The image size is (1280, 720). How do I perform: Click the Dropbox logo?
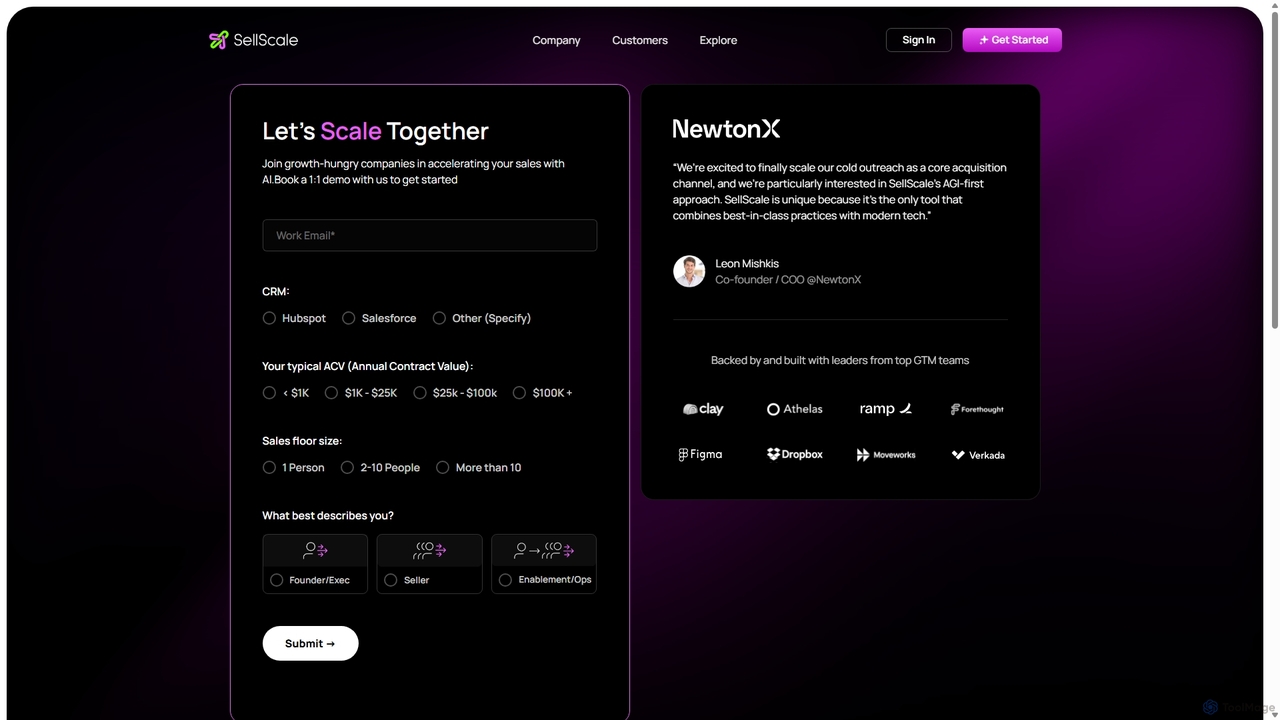pos(794,454)
